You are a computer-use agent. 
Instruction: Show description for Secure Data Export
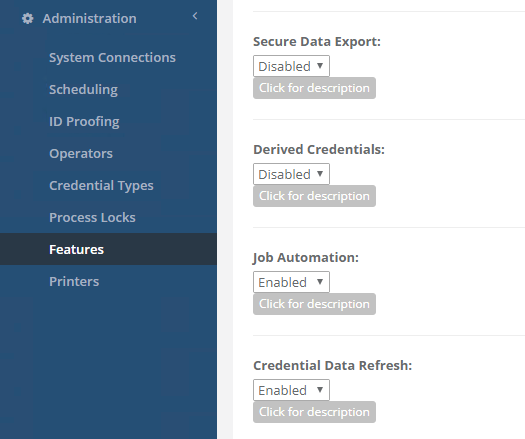tap(314, 88)
